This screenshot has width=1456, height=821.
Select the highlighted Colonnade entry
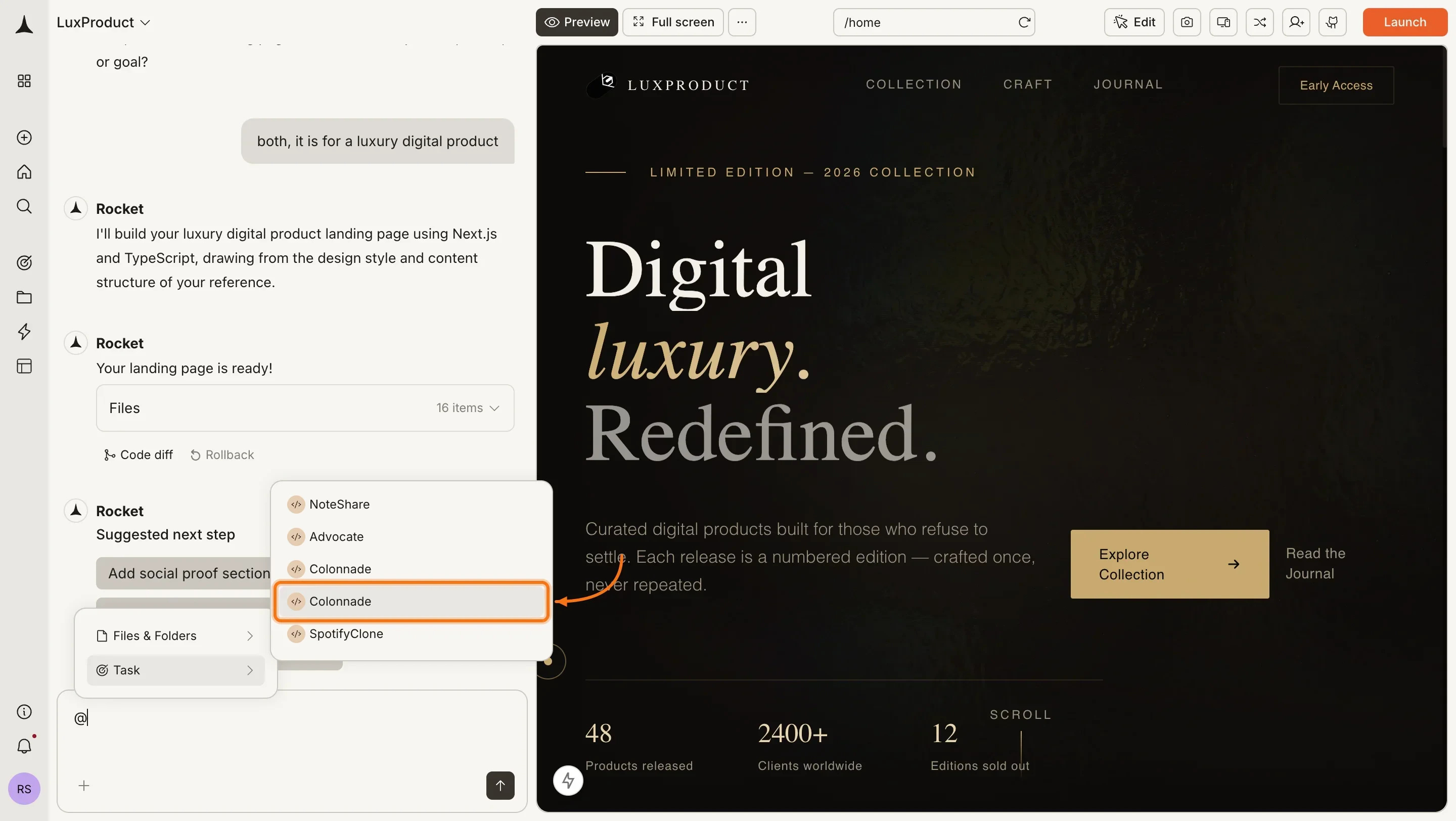click(x=411, y=601)
